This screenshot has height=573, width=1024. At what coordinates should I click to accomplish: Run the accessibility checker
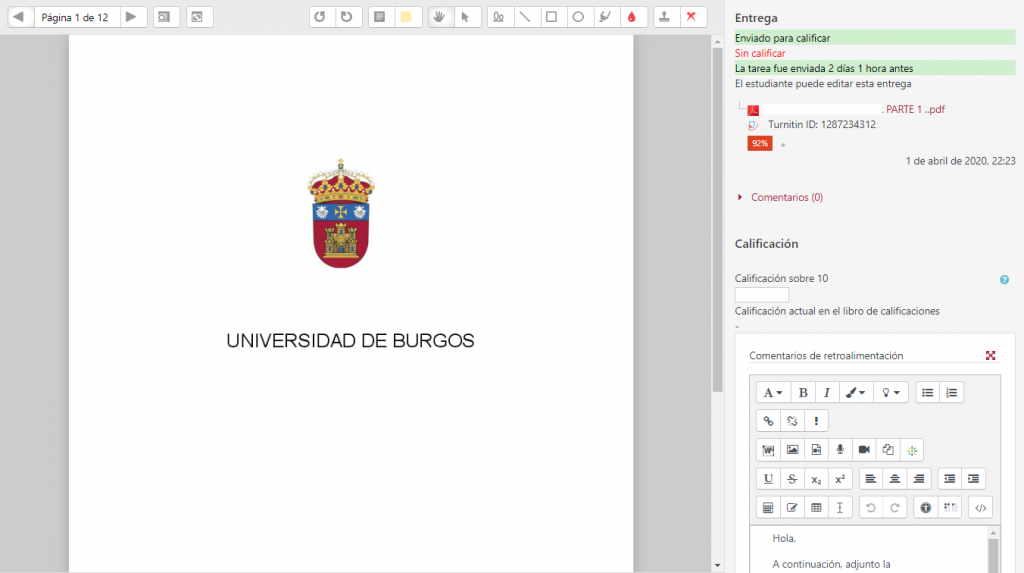[926, 508]
